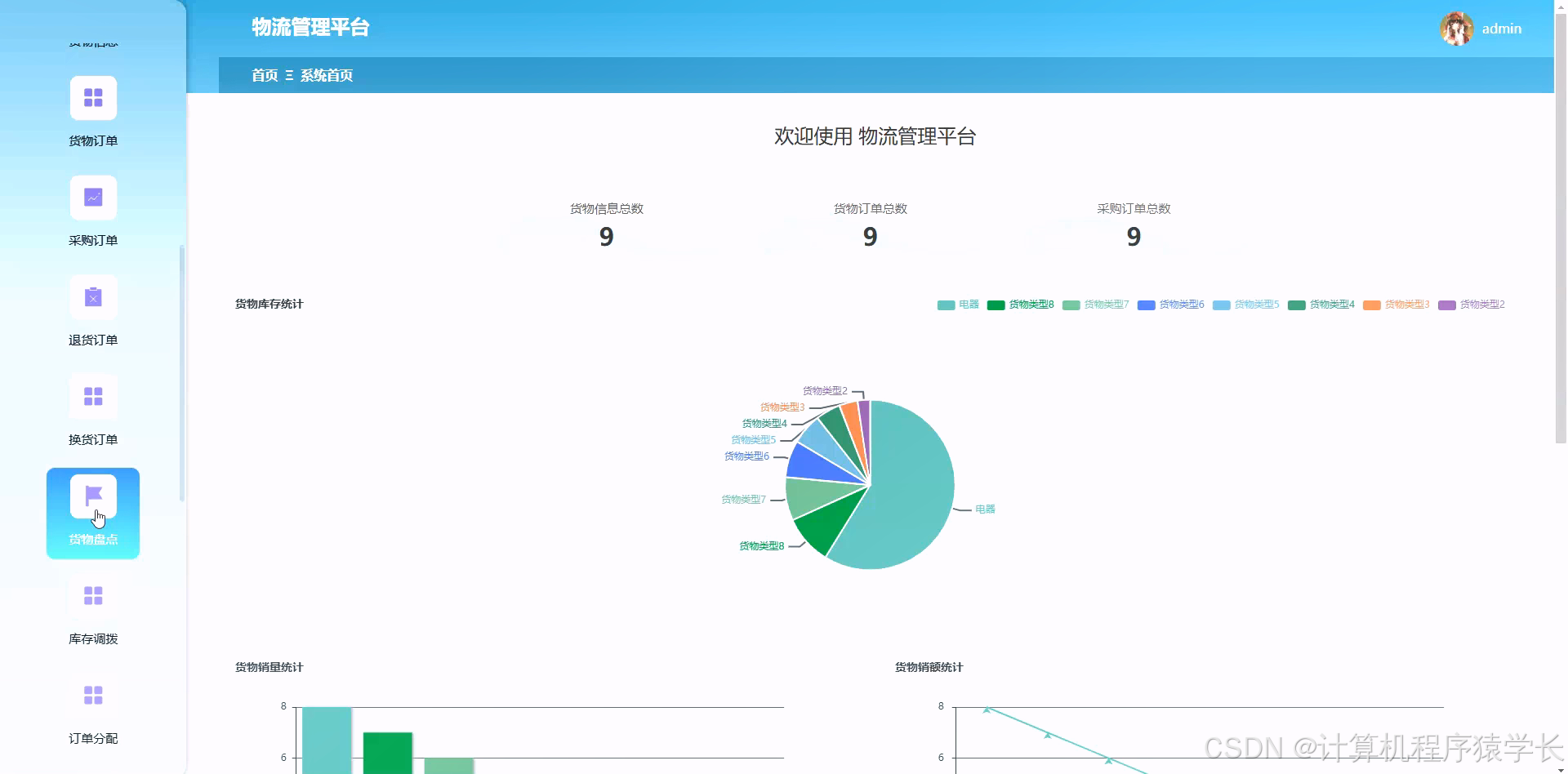
Task: Open the 订单分配 grid icon
Action: coord(93,696)
